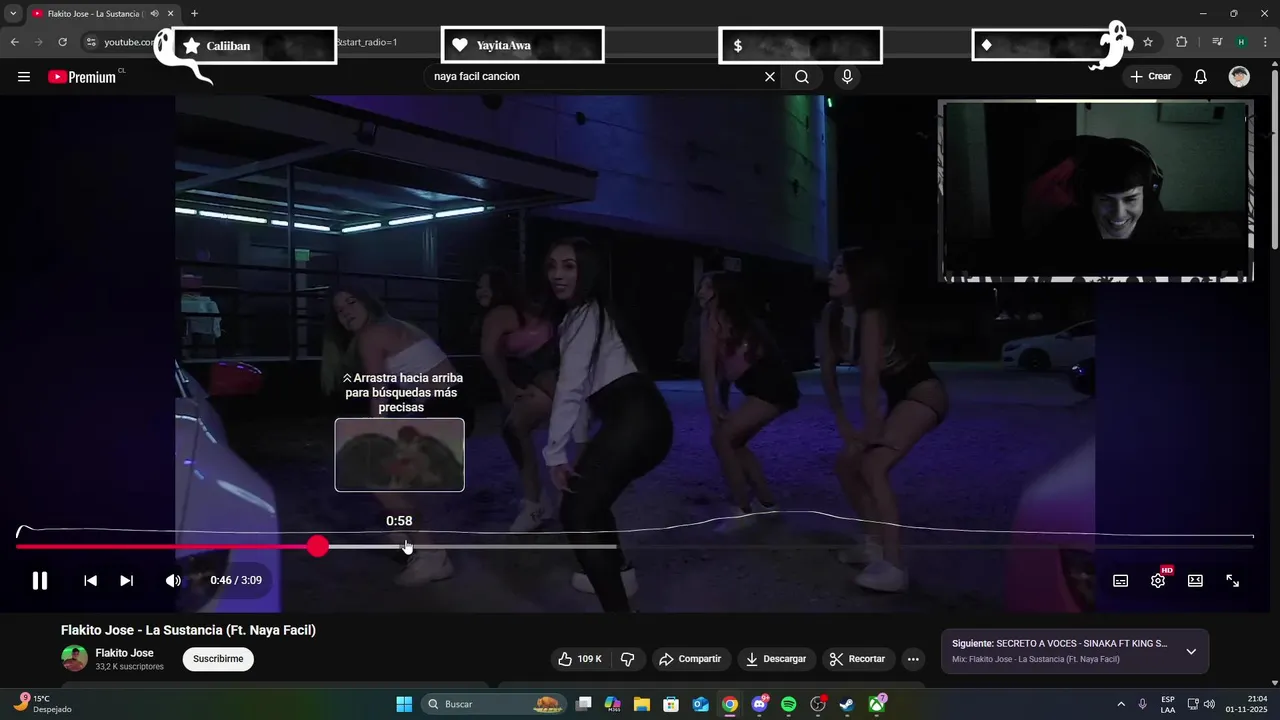The image size is (1280, 720).
Task: Bookmark this page with the star
Action: (x=1148, y=42)
